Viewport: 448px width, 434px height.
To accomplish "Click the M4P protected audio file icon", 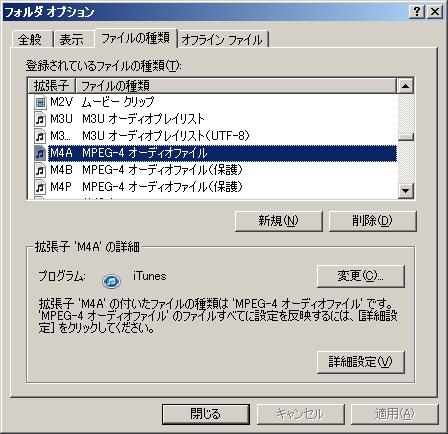I will 40,187.
